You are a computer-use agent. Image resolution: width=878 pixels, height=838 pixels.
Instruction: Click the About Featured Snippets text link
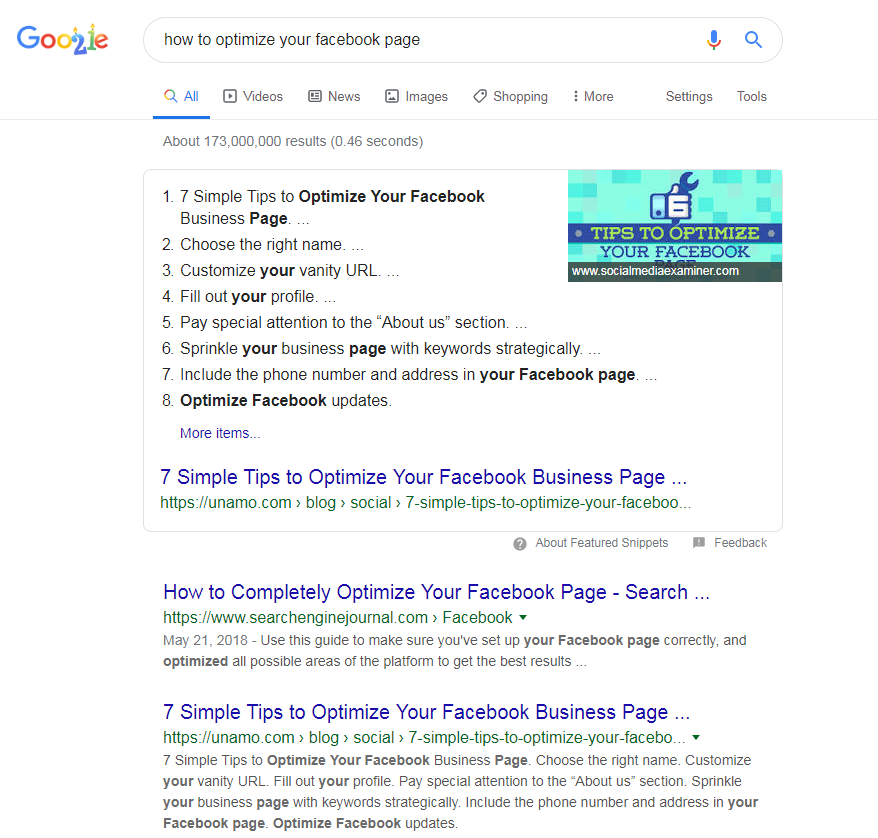click(601, 542)
